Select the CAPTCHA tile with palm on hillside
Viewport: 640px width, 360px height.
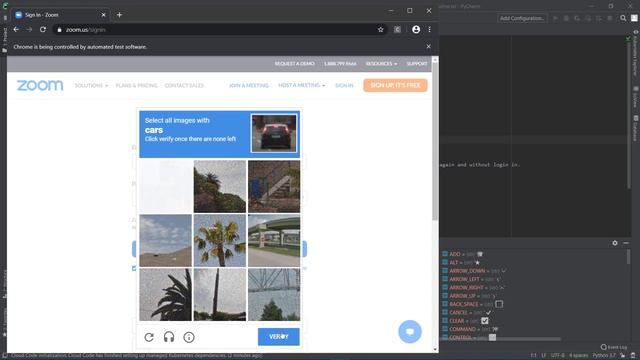tap(220, 187)
